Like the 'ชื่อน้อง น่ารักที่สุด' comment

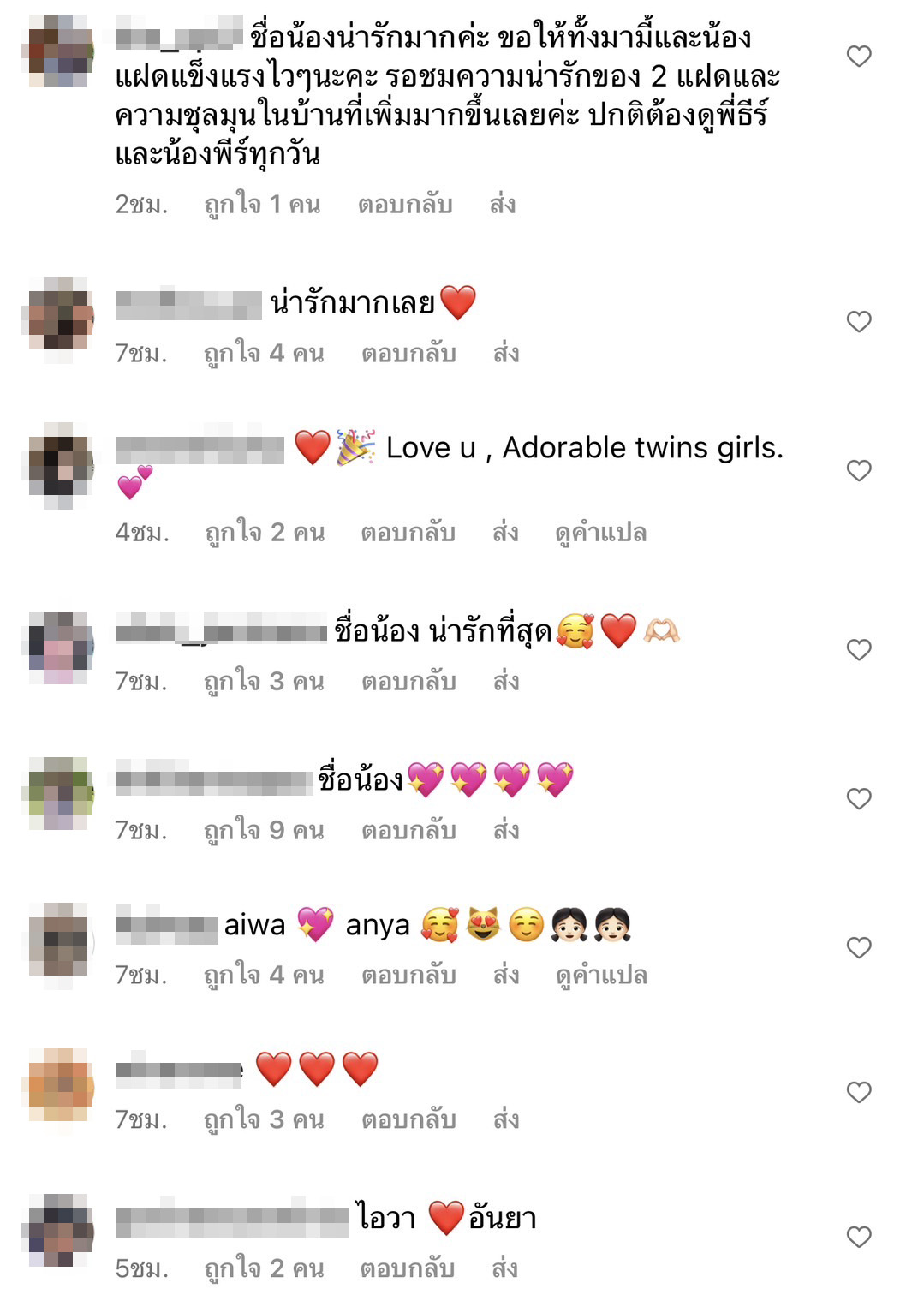click(858, 650)
